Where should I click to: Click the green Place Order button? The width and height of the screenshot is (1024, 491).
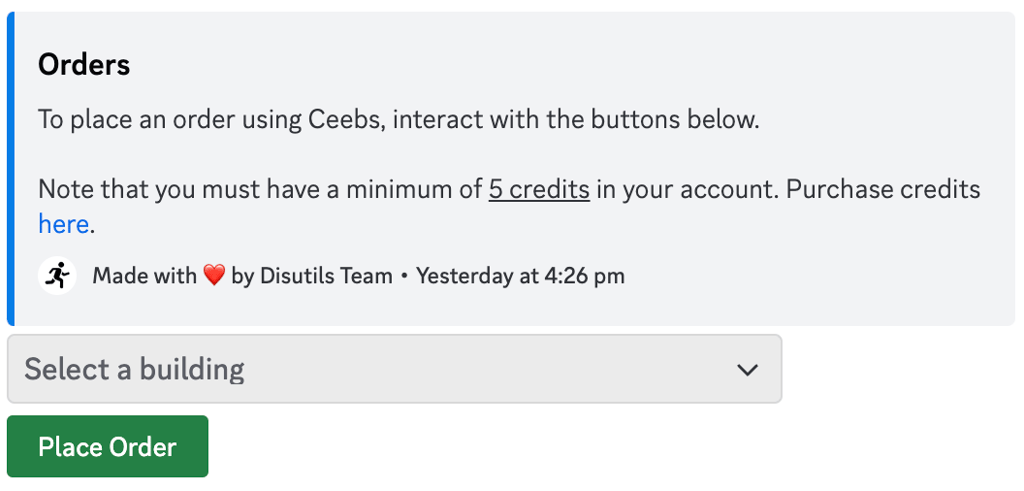[107, 447]
